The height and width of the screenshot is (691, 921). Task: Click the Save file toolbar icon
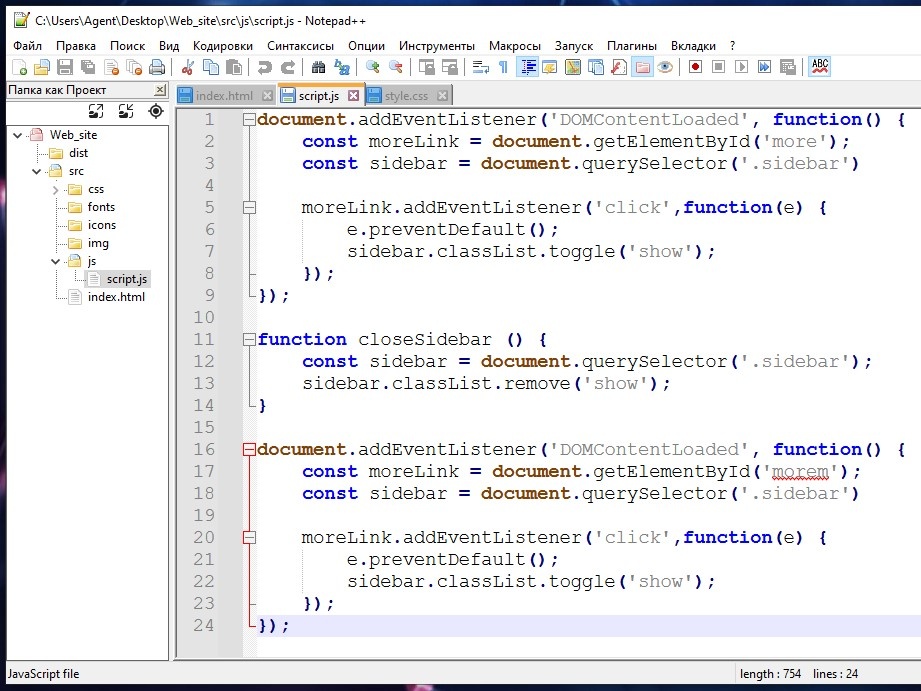(65, 67)
